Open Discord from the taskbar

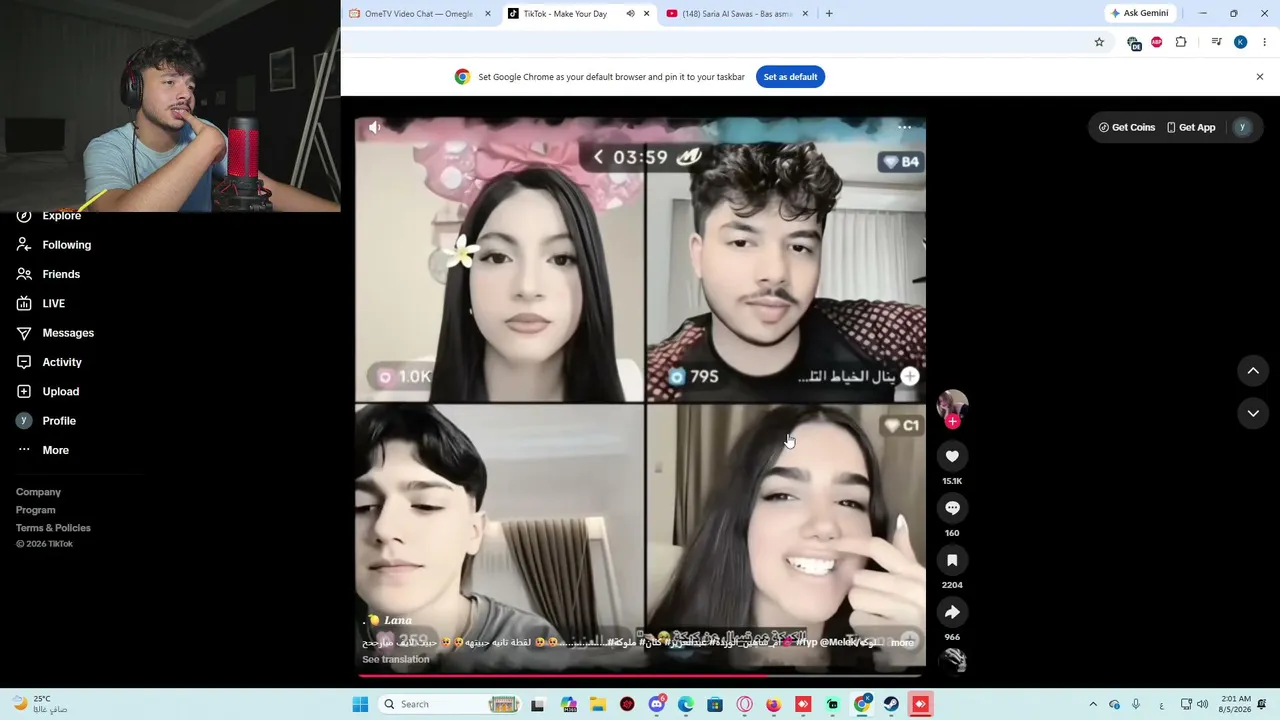click(656, 704)
